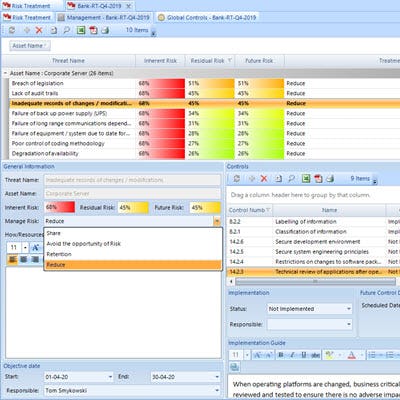Export Controls list to Excel
Image resolution: width=400 pixels, height=400 pixels.
click(x=306, y=179)
